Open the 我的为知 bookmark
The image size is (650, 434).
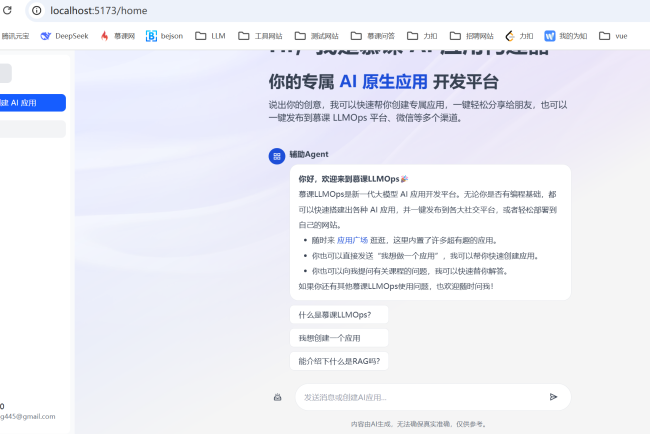click(x=566, y=36)
